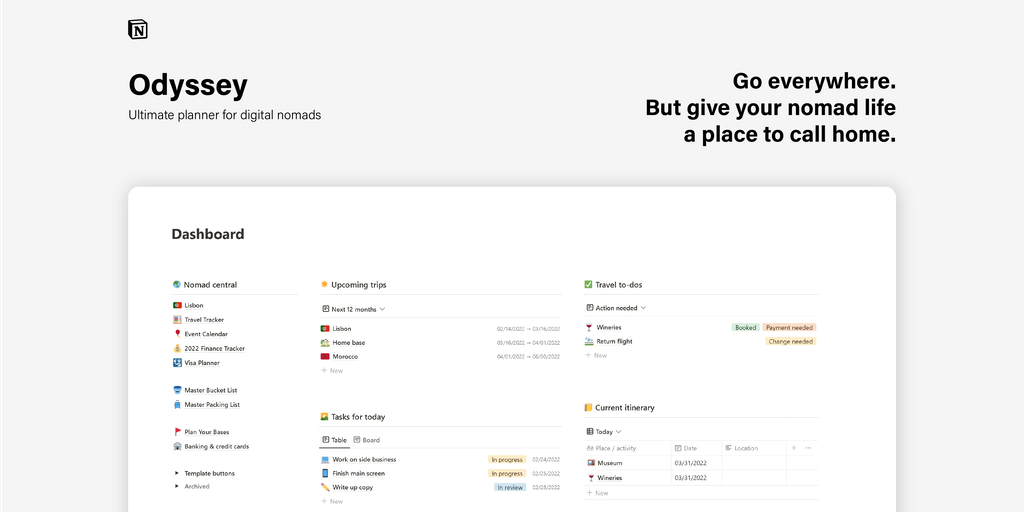Viewport: 1024px width, 512px height.
Task: Click the In progress tag for Finish main screen
Action: [507, 473]
